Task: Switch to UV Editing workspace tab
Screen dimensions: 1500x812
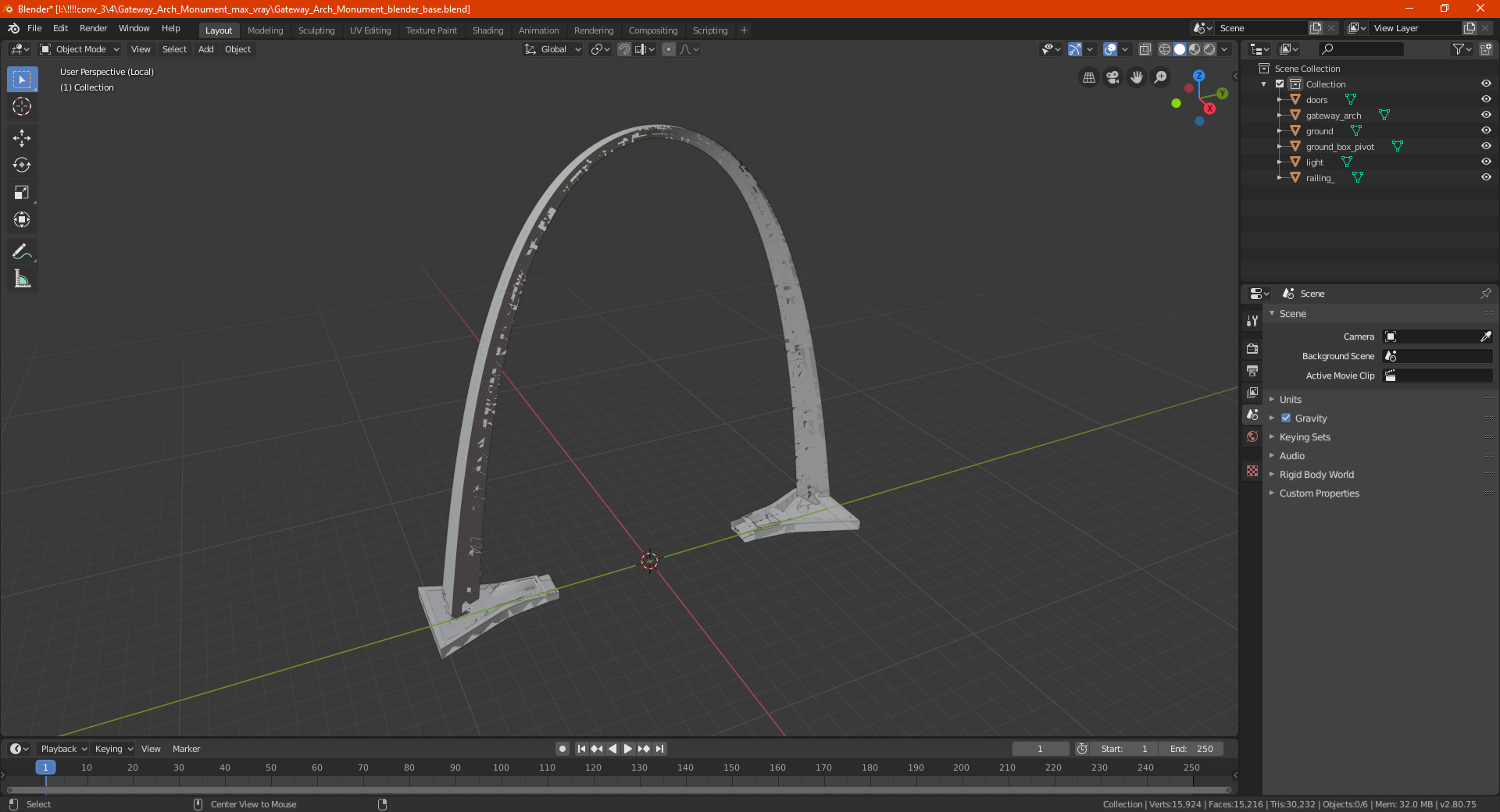Action: pos(370,30)
